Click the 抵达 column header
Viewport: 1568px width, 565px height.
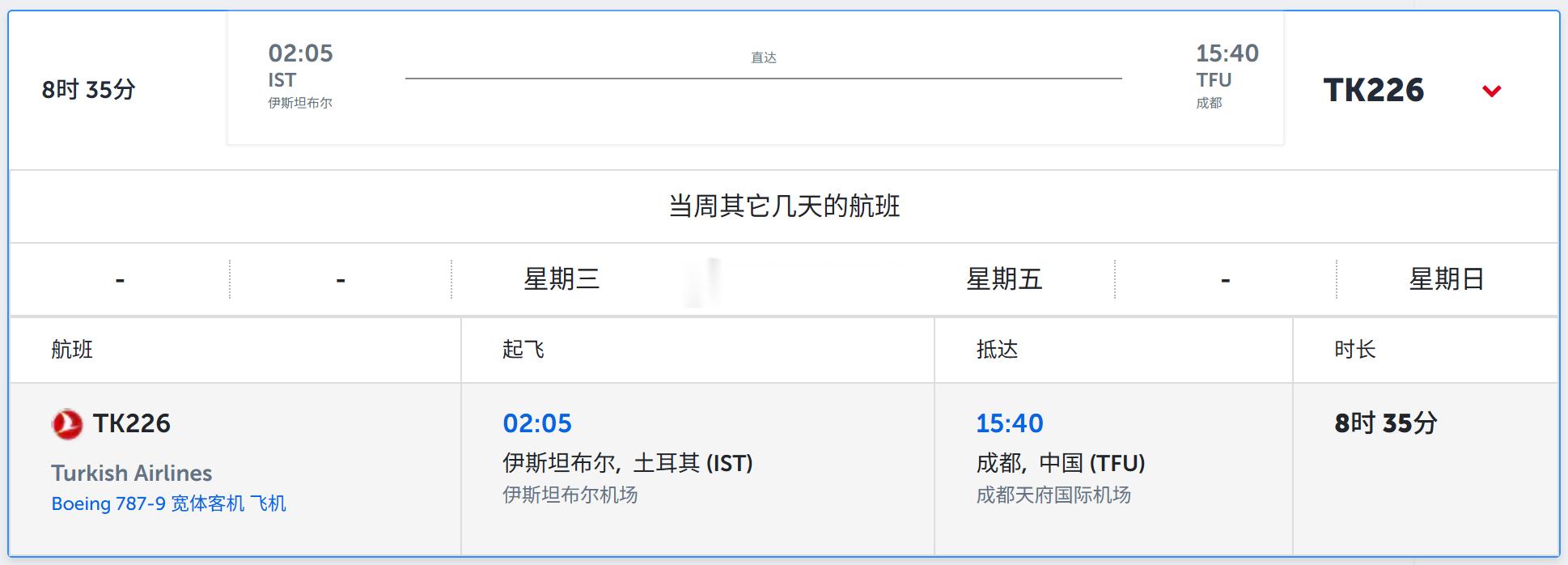(997, 350)
